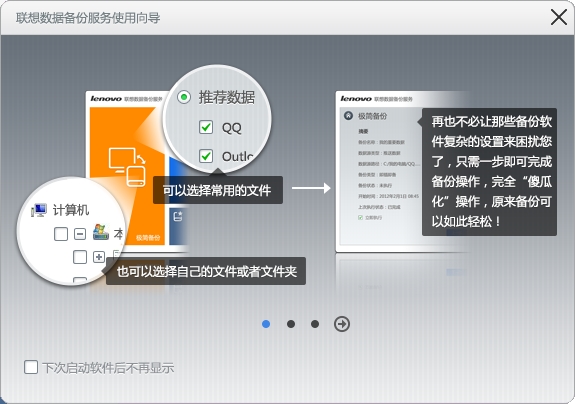
Task: Click the orange tile's computer-to-disk backup icon
Action: click(x=127, y=167)
